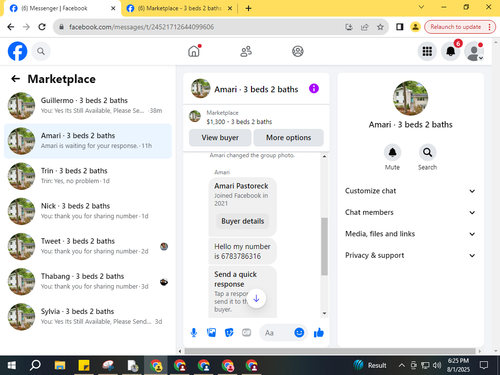Record a voice clip with the microphone icon
The height and width of the screenshot is (375, 500).
click(x=194, y=333)
